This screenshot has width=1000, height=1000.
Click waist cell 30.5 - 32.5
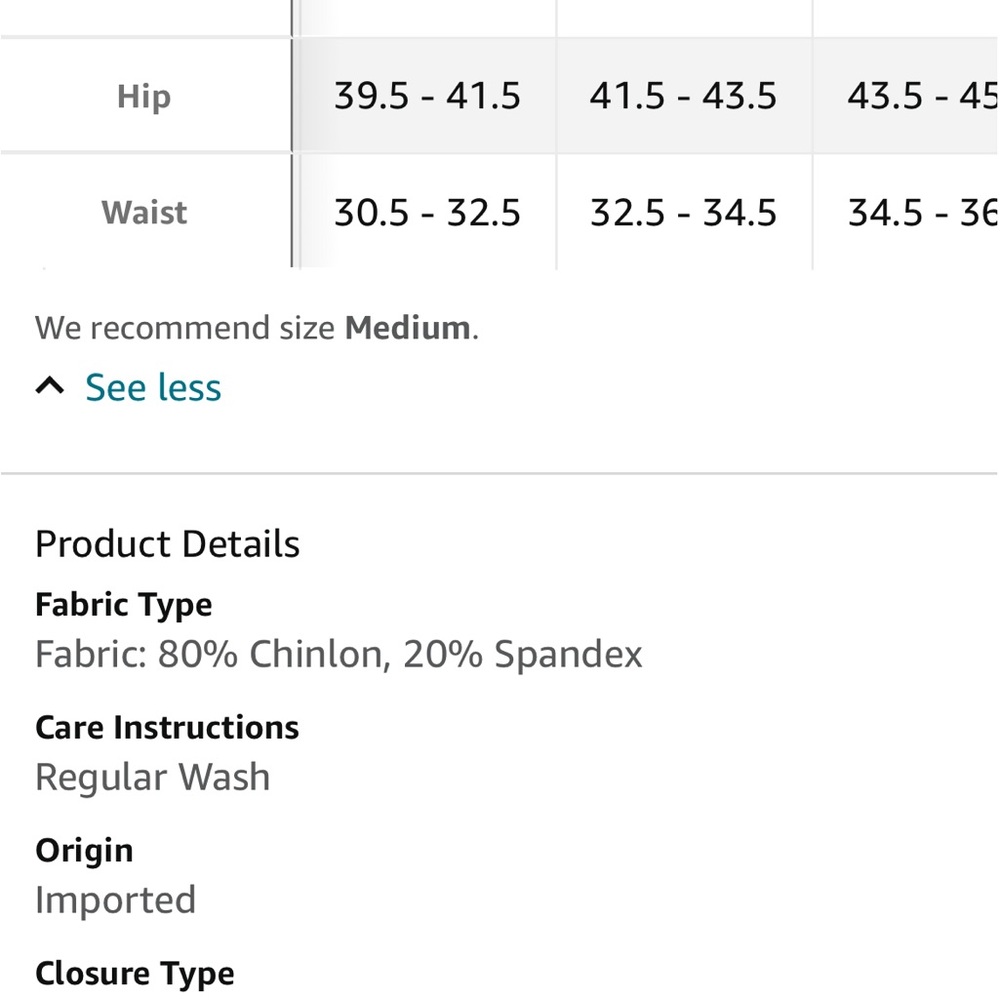click(427, 213)
